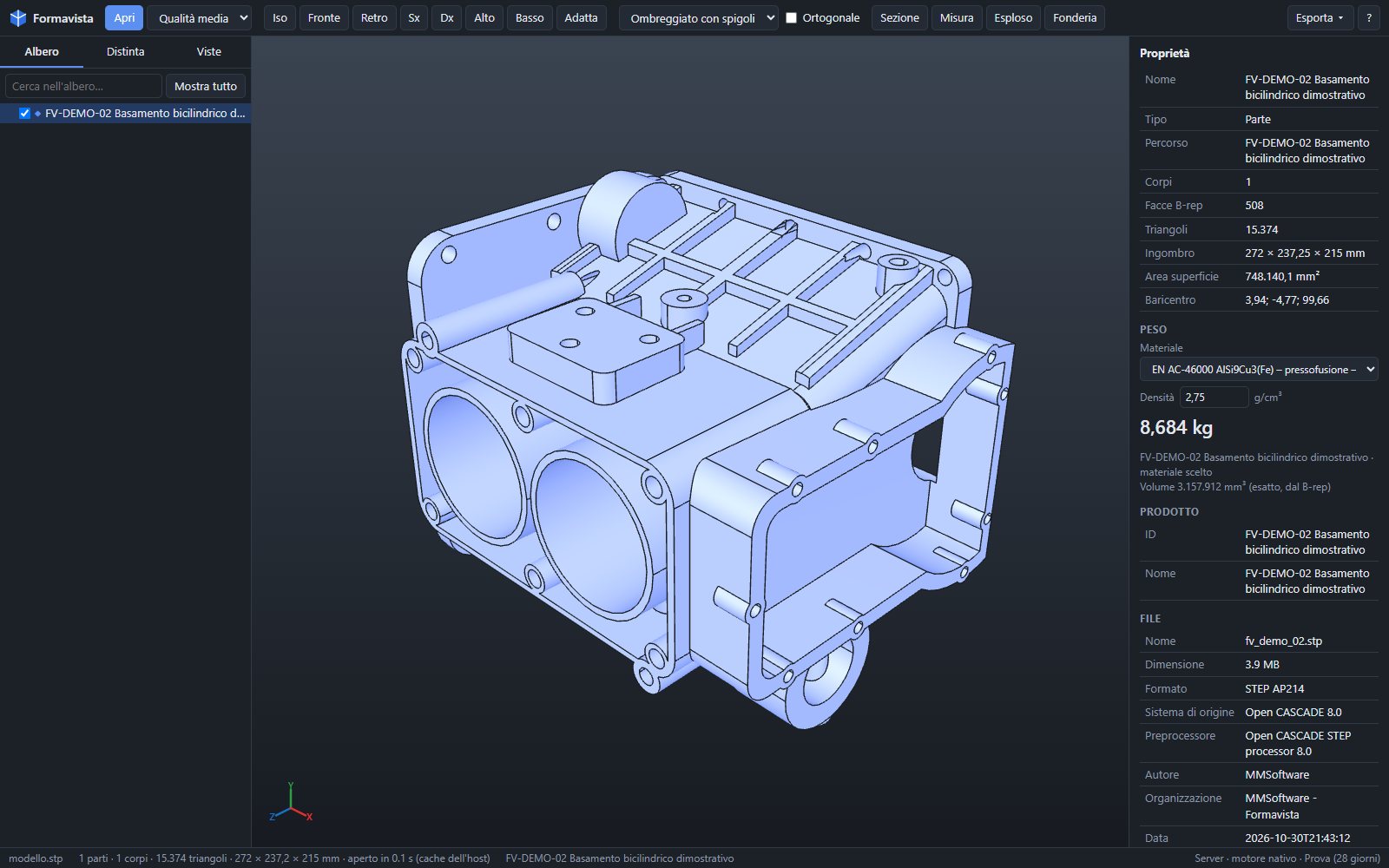Viewport: 1389px width, 868px height.
Task: Select the Iso view
Action: [x=280, y=18]
